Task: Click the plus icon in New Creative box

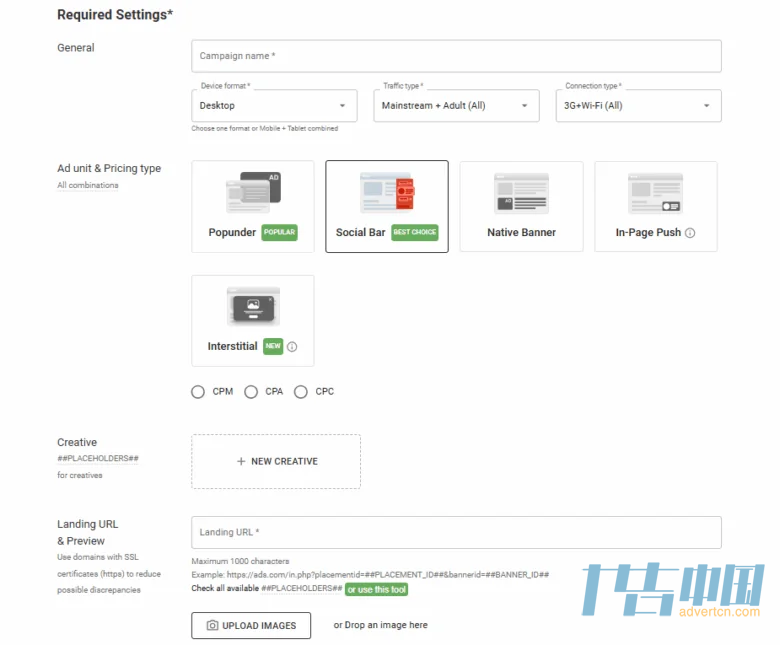Action: pos(241,462)
